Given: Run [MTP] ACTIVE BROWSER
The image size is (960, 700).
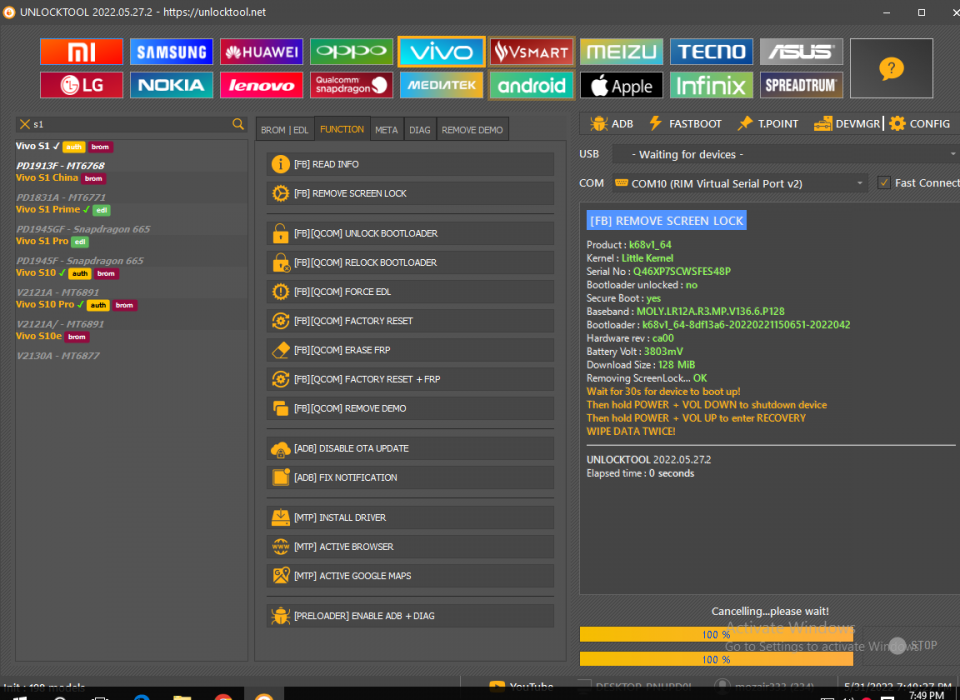Looking at the screenshot, I should pyautogui.click(x=410, y=547).
